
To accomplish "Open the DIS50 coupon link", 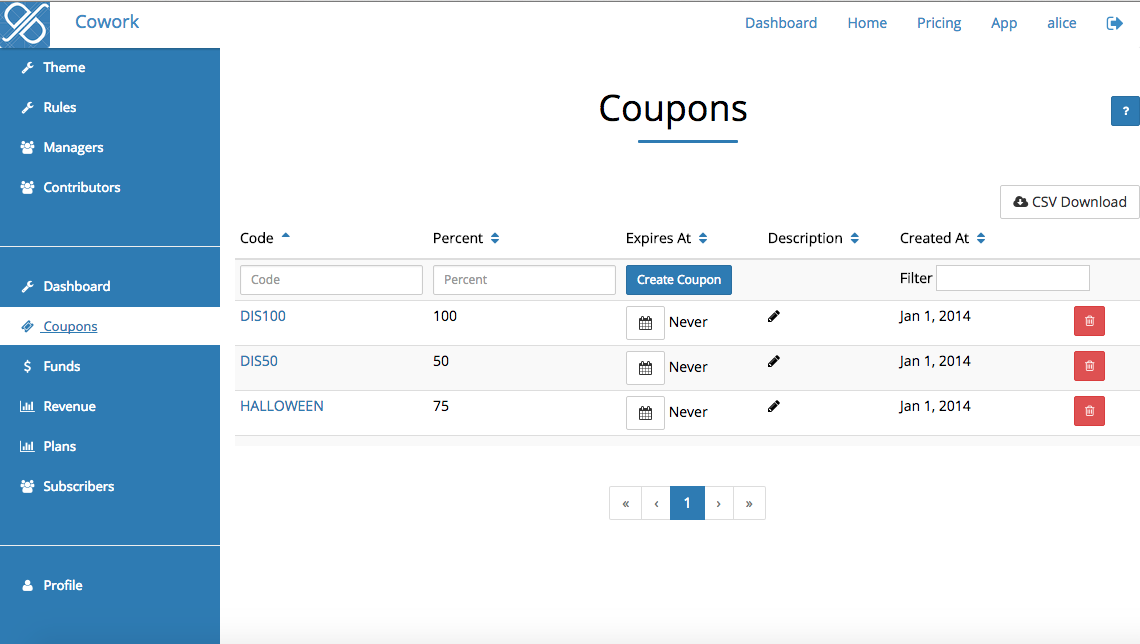I will (259, 361).
